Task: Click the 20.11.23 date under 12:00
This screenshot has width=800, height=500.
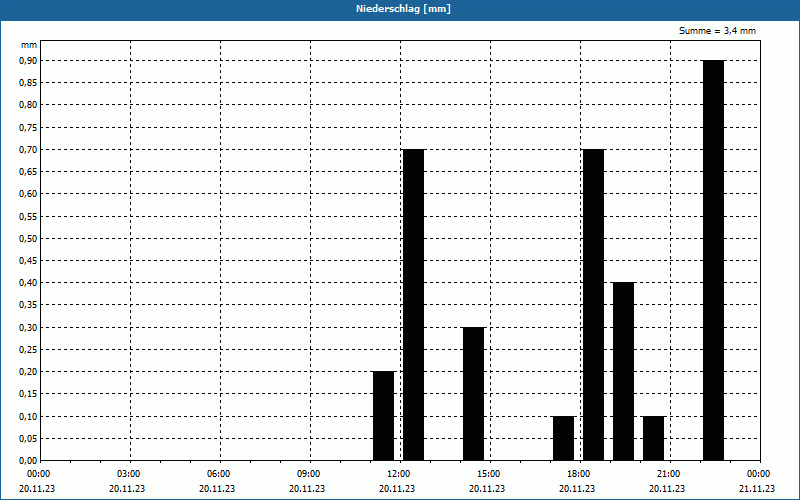Action: (x=397, y=489)
